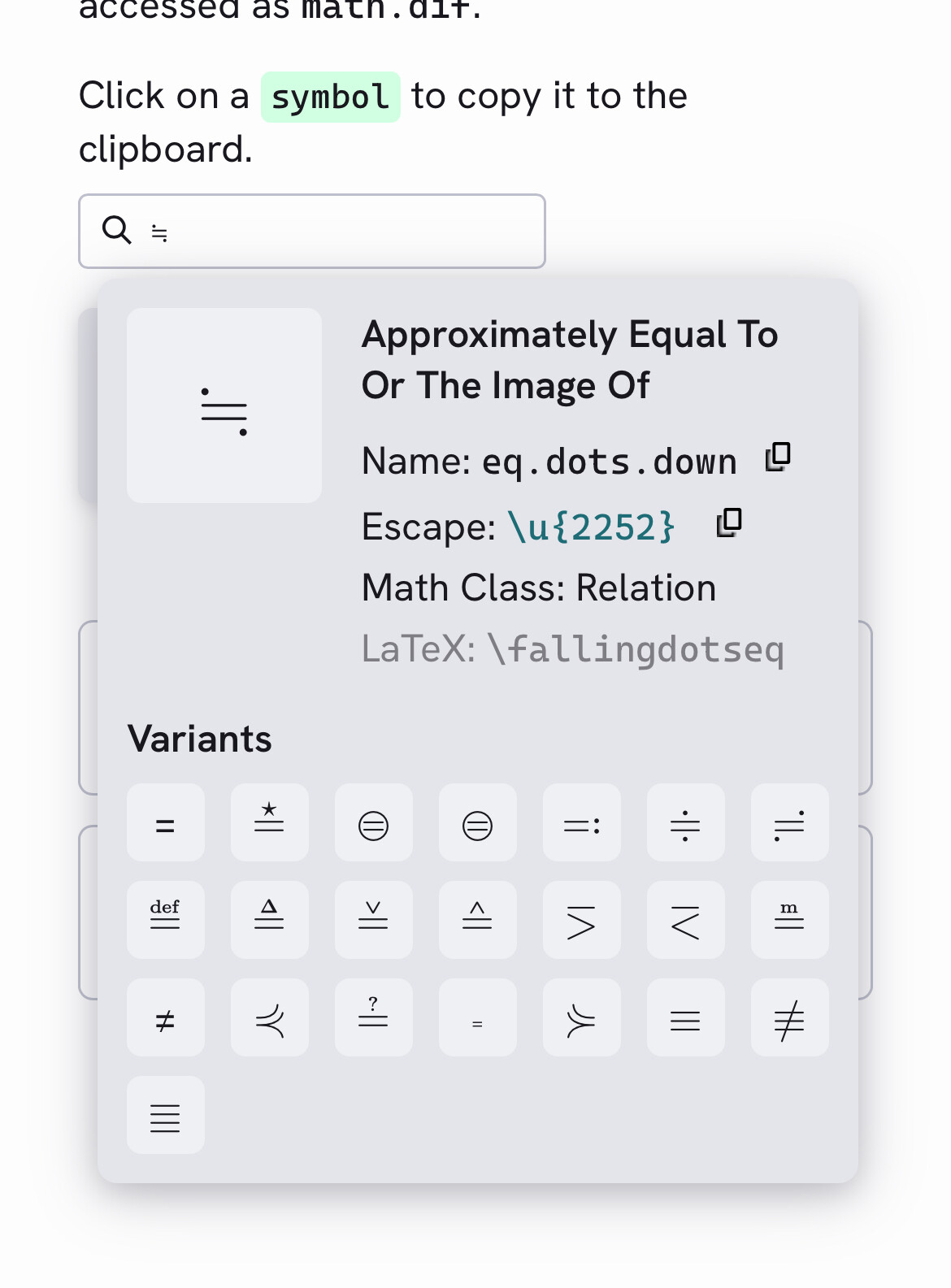This screenshot has height=1288, width=951.
Task: Choose the delta-equals variant
Action: point(269,920)
